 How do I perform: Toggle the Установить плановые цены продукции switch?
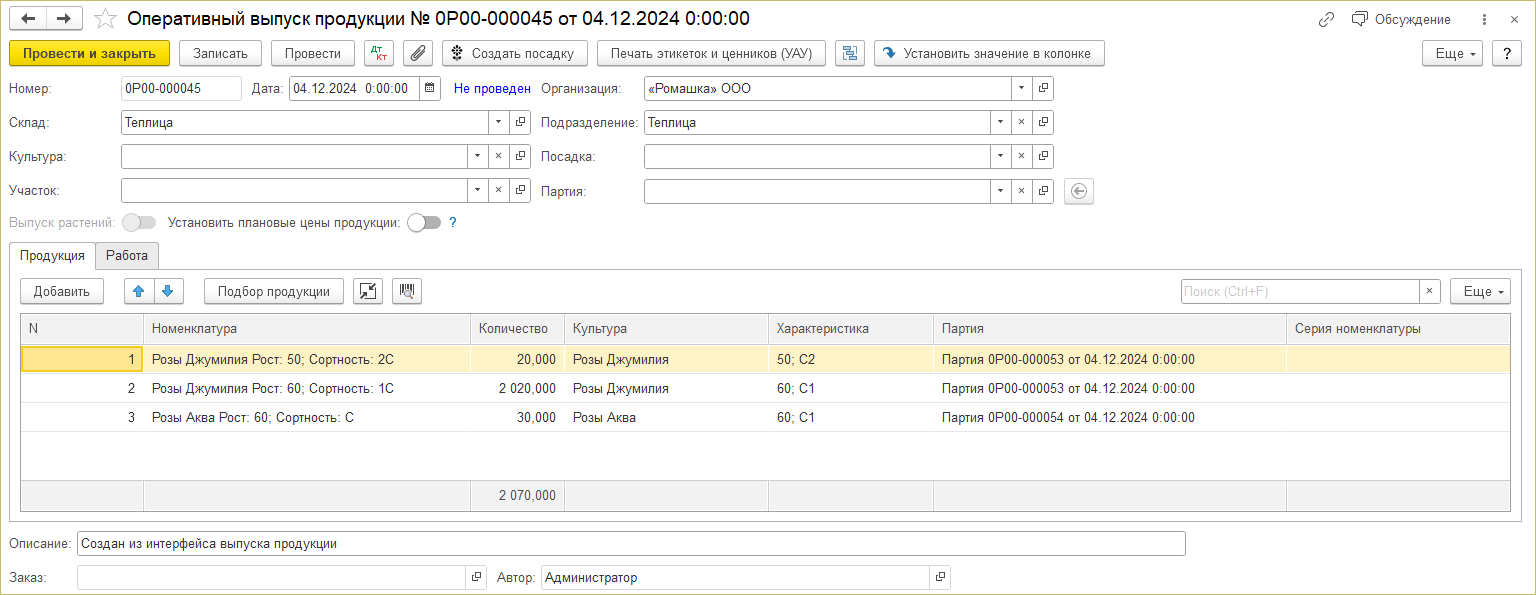click(x=424, y=223)
